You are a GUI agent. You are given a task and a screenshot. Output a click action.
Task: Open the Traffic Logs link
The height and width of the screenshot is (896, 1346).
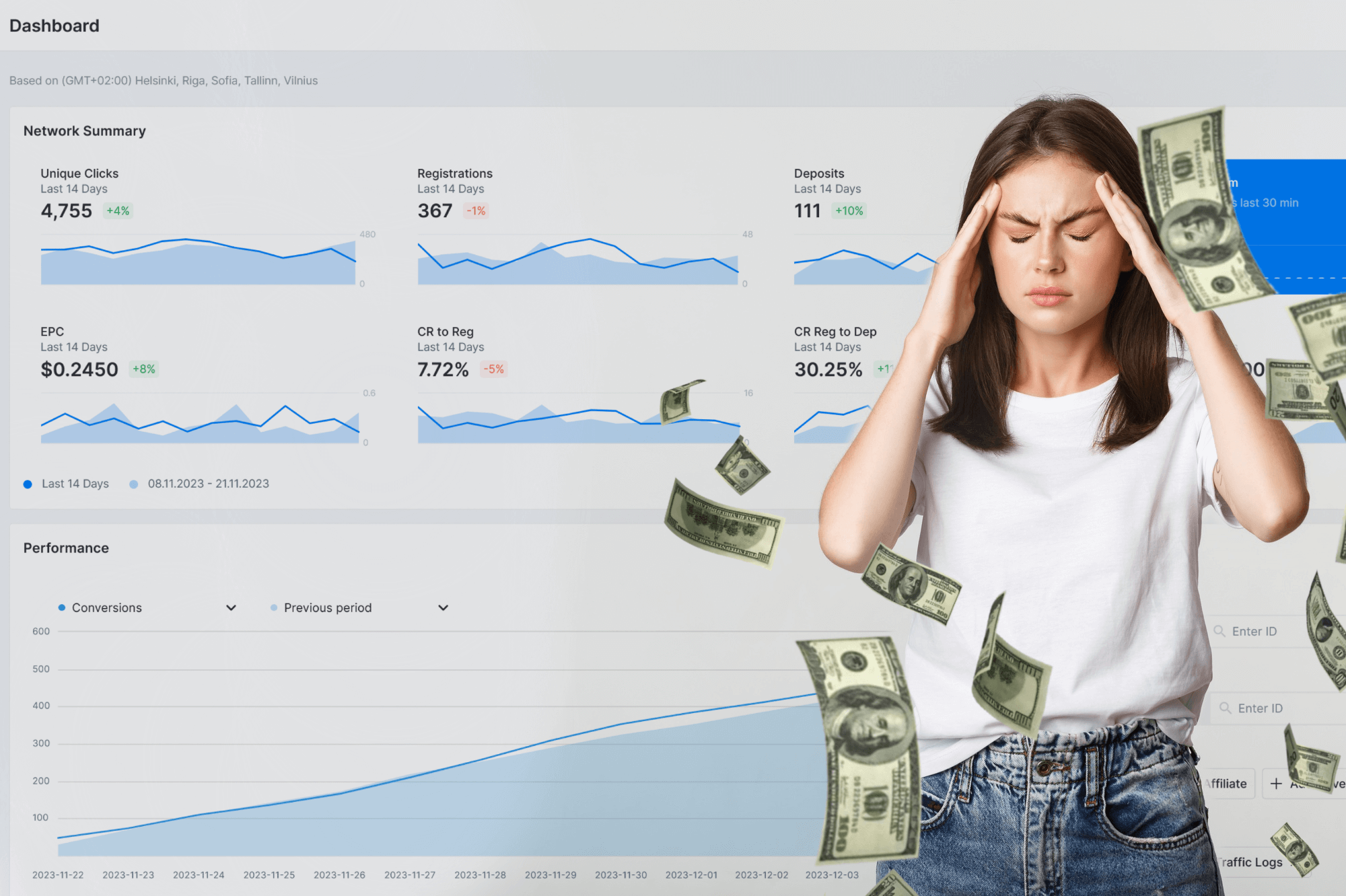(x=1252, y=862)
